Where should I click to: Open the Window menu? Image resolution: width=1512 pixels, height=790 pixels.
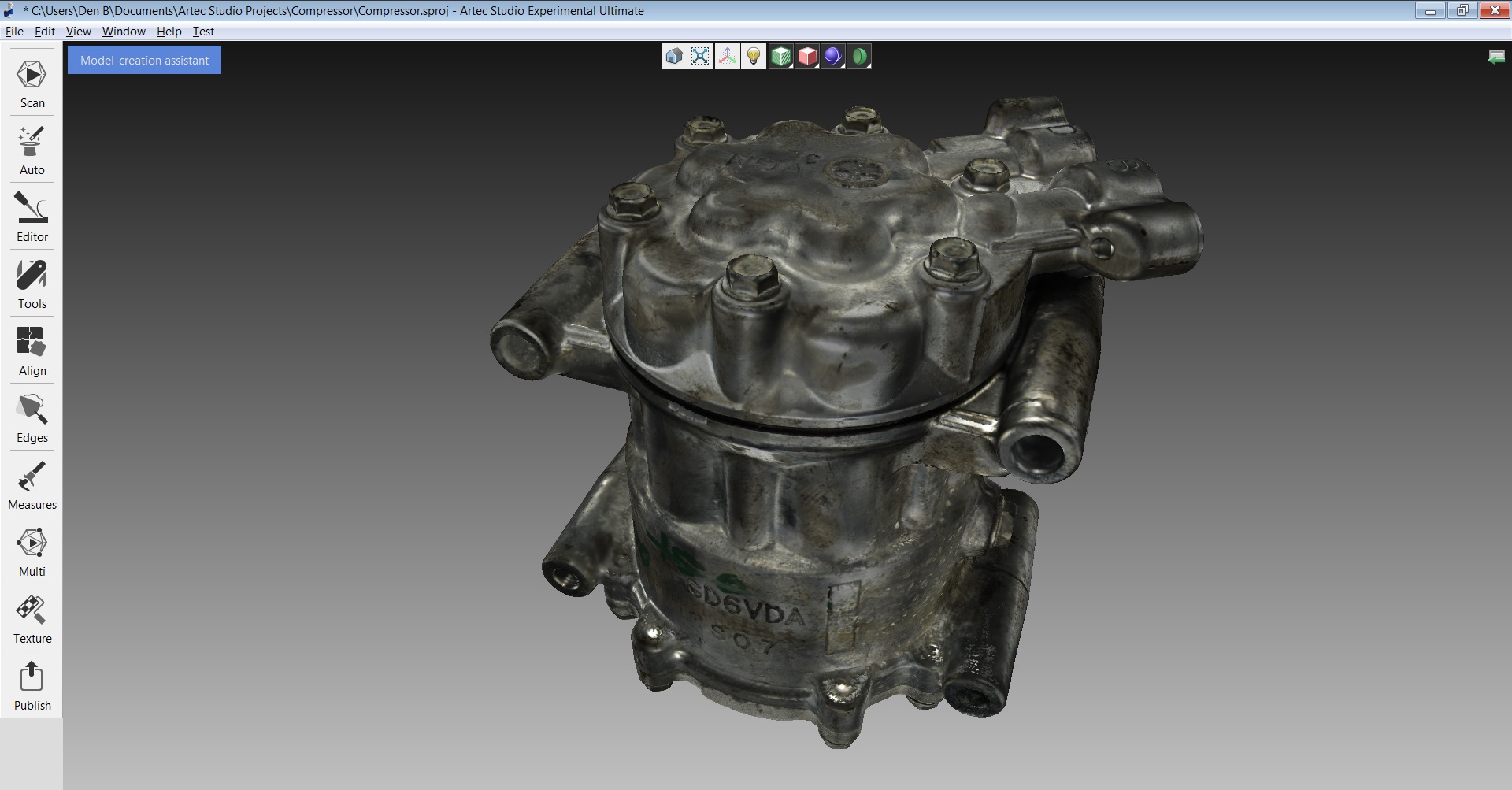[124, 32]
